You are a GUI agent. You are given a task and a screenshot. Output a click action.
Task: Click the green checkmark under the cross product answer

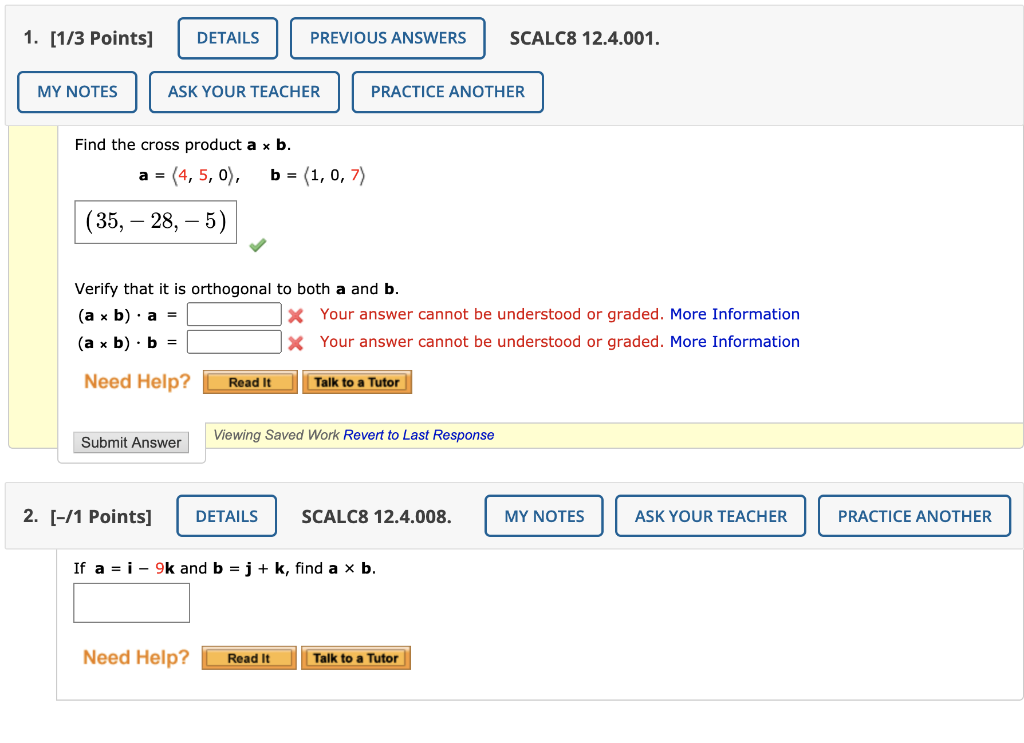coord(257,245)
